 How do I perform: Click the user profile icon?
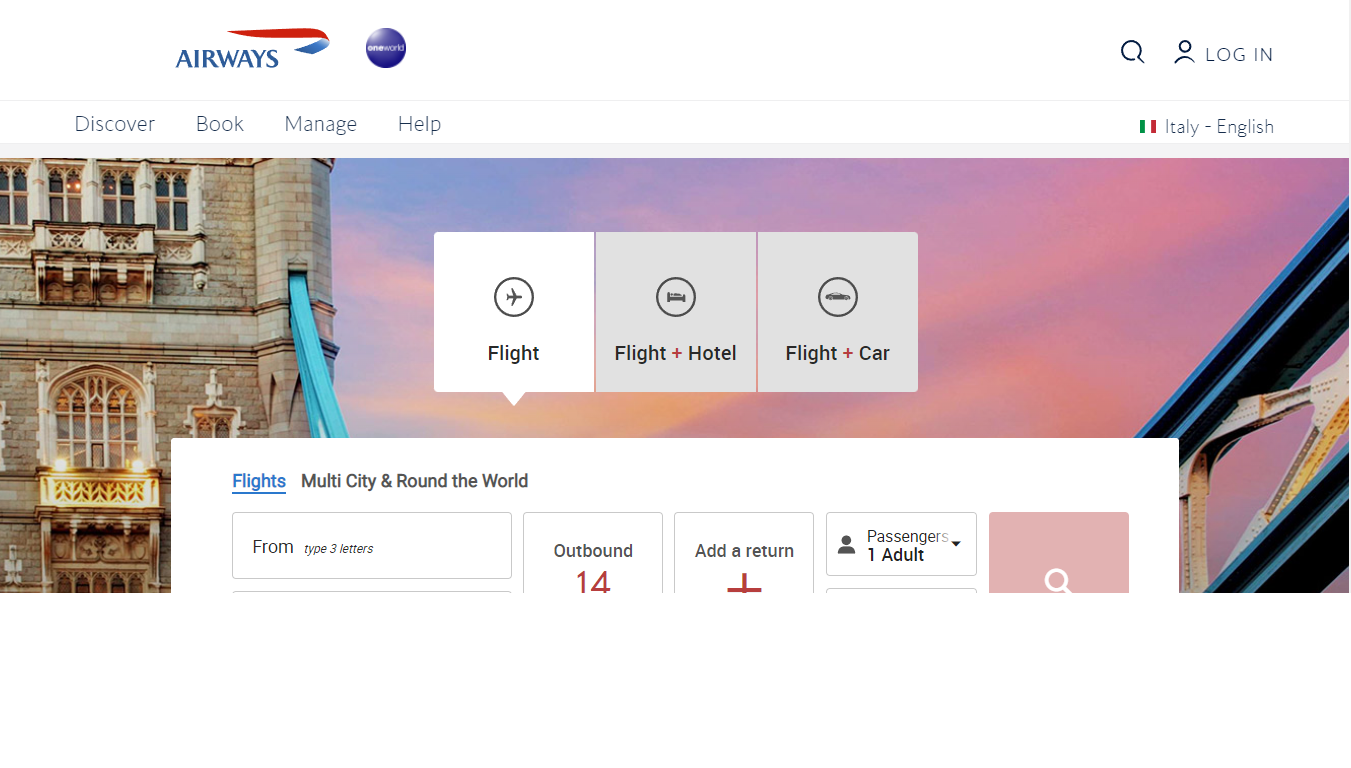(x=1184, y=52)
